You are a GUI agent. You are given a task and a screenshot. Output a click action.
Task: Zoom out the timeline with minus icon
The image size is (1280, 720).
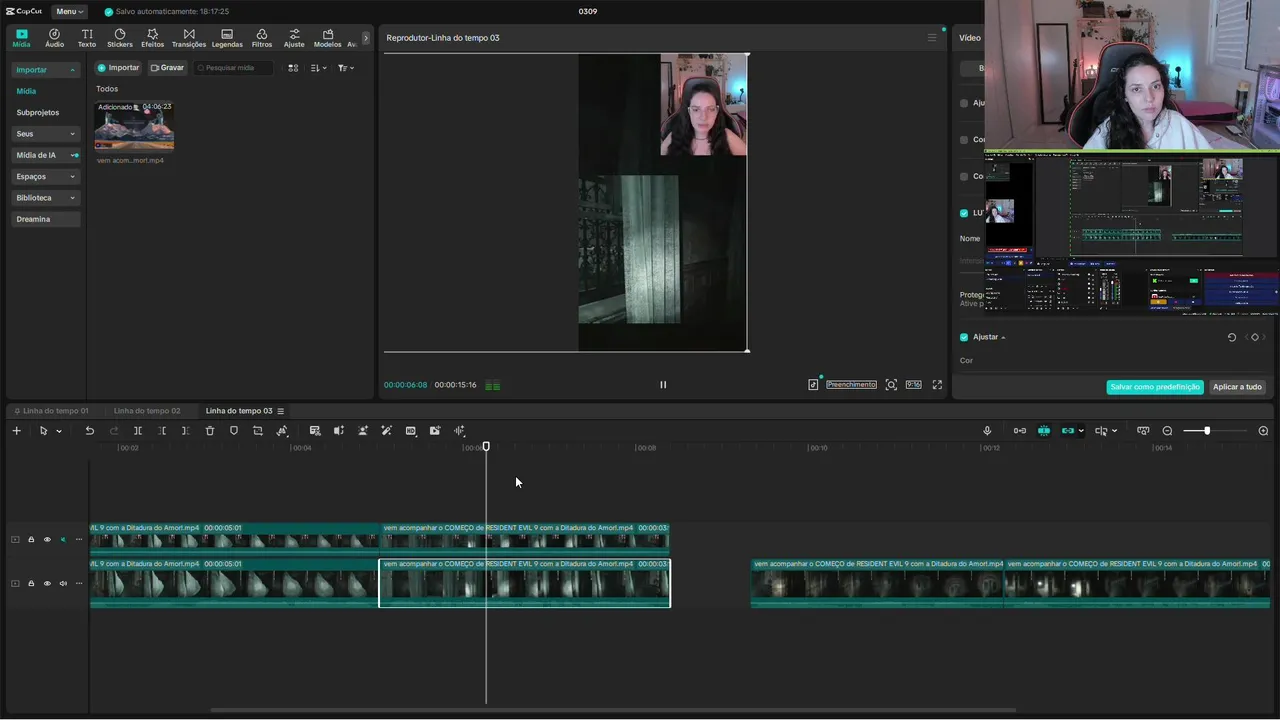pyautogui.click(x=1167, y=431)
